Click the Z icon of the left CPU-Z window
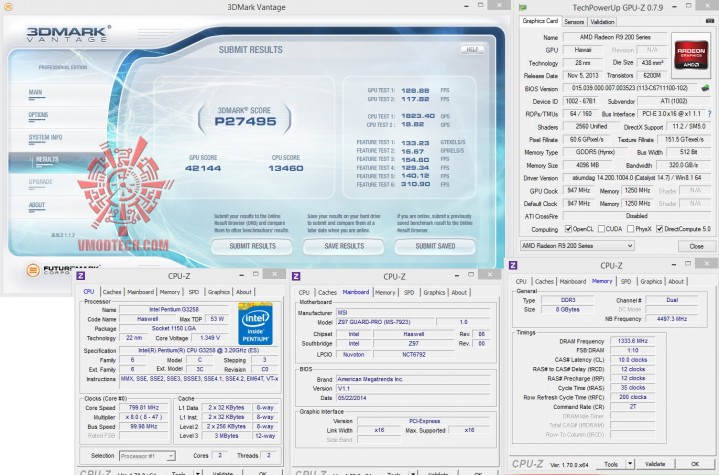The height and width of the screenshot is (475, 719). (x=80, y=276)
